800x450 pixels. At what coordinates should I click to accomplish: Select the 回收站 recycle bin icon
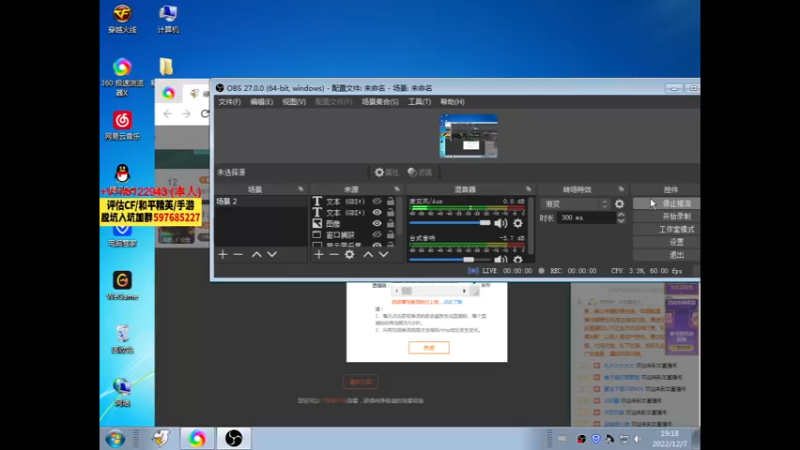point(122,339)
